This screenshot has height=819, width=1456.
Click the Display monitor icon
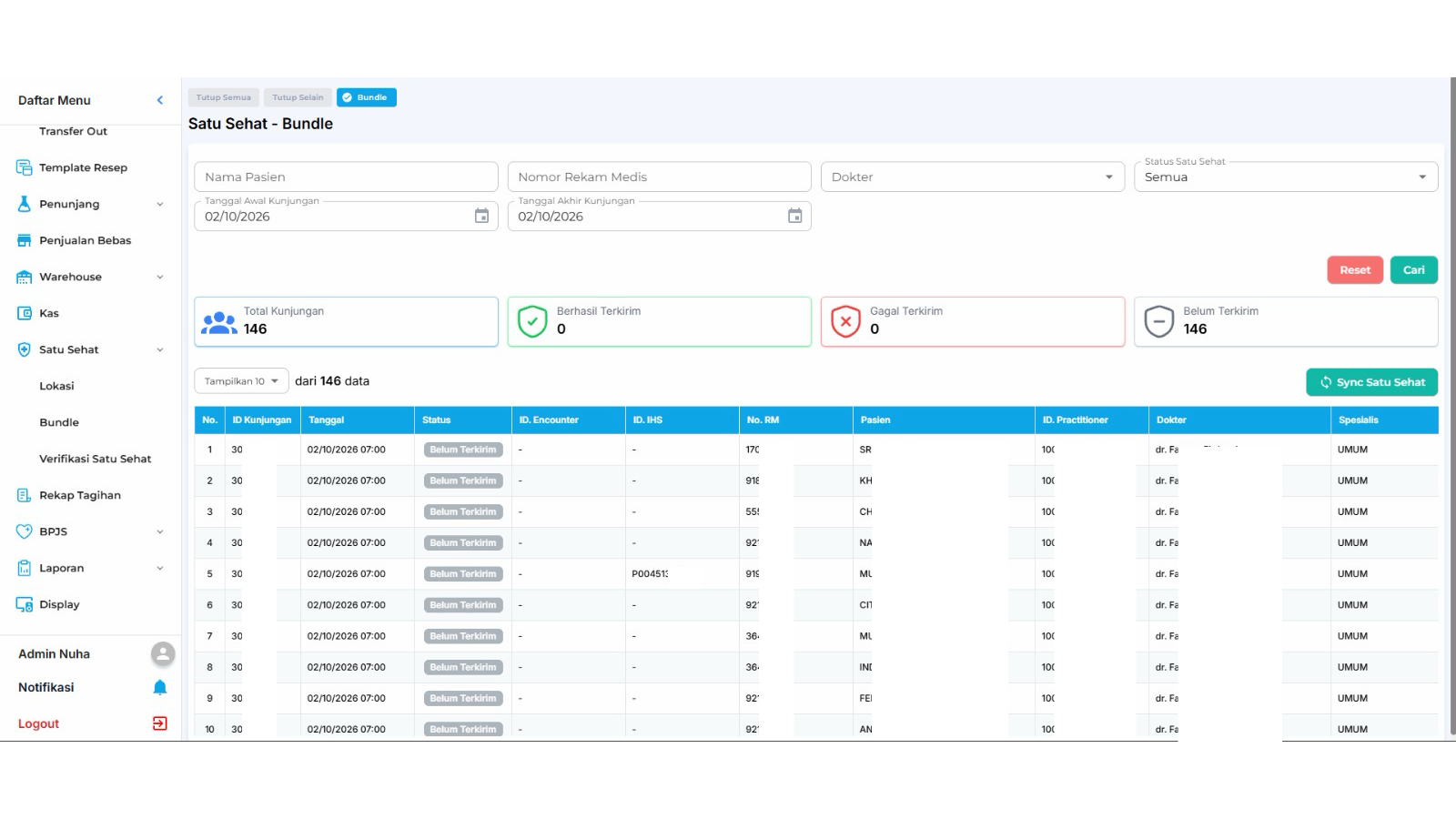click(x=25, y=604)
